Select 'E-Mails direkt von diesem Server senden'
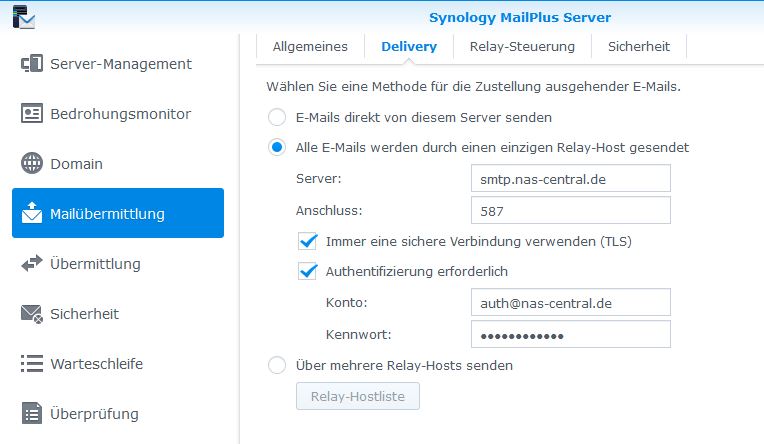Screen dimensions: 764x444 tap(277, 117)
